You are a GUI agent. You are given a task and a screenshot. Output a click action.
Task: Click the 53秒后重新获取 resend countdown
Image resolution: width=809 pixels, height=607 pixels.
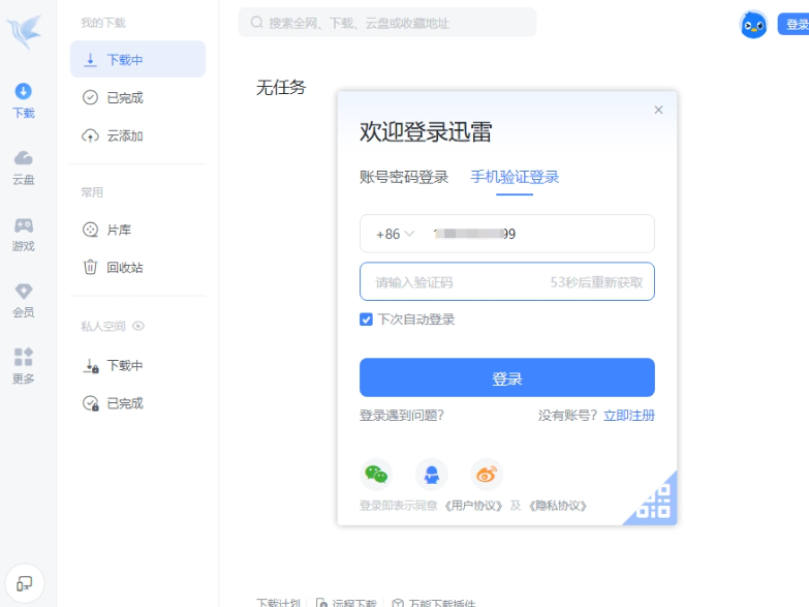[596, 282]
